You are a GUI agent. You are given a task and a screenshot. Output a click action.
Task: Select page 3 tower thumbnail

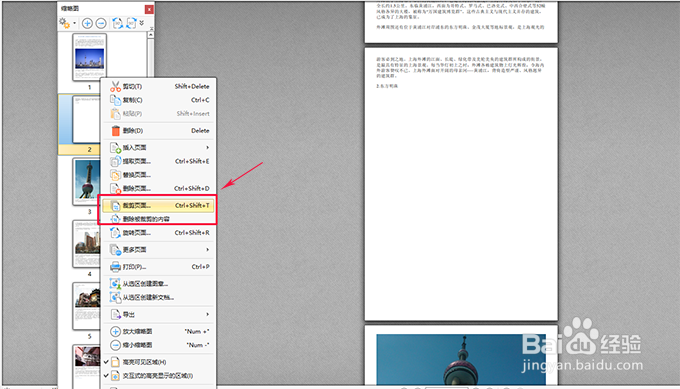(87, 181)
